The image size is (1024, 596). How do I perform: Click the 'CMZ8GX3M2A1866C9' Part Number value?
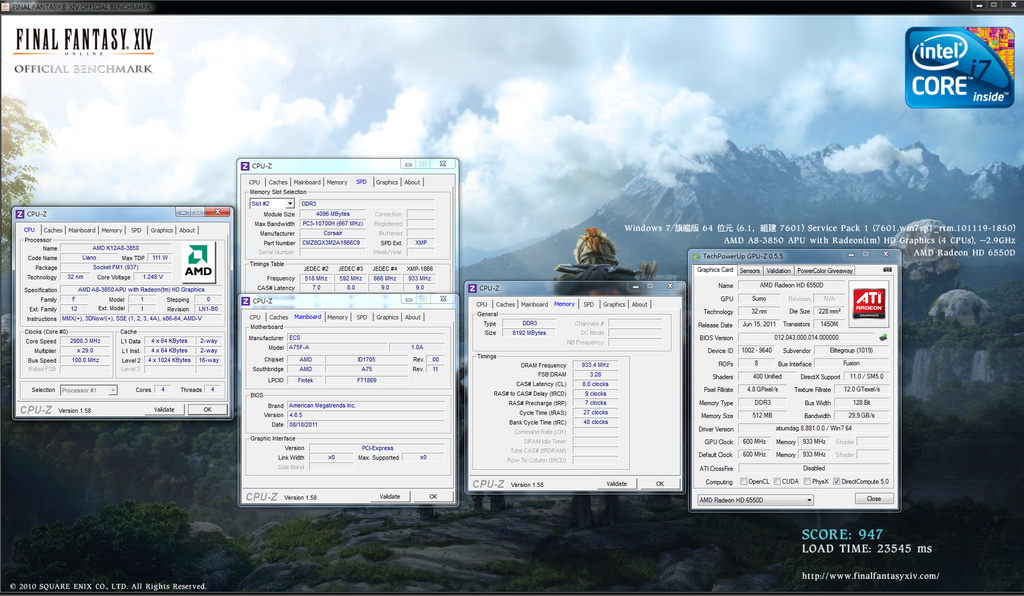[330, 243]
